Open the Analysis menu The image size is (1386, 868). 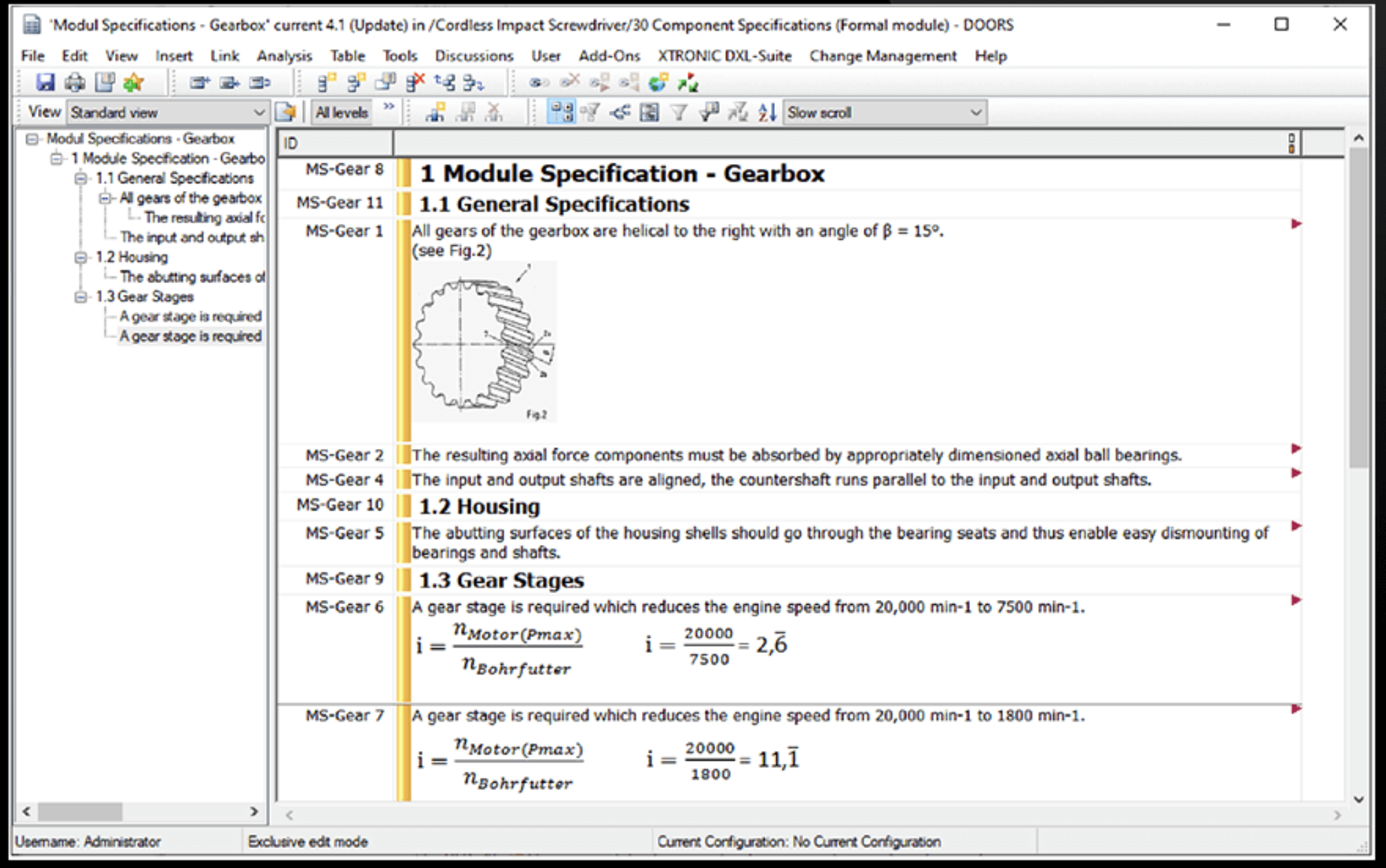[x=284, y=56]
